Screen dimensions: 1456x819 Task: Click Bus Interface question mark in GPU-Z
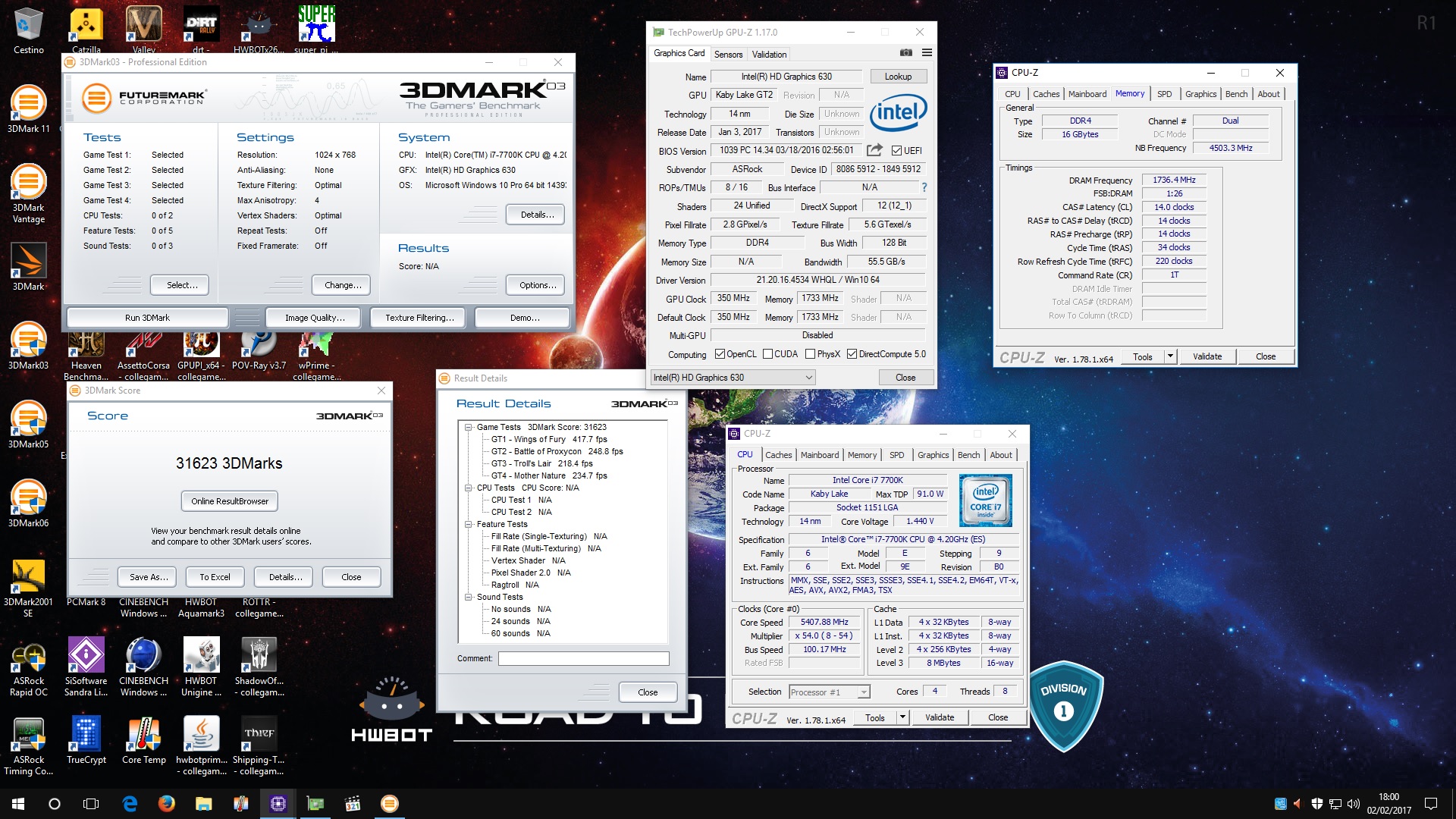(924, 187)
